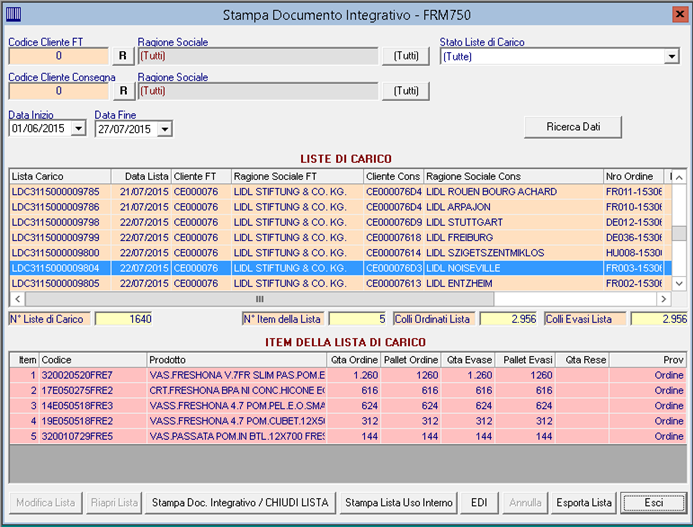Select row LDC311500009799

pyautogui.click(x=340, y=238)
